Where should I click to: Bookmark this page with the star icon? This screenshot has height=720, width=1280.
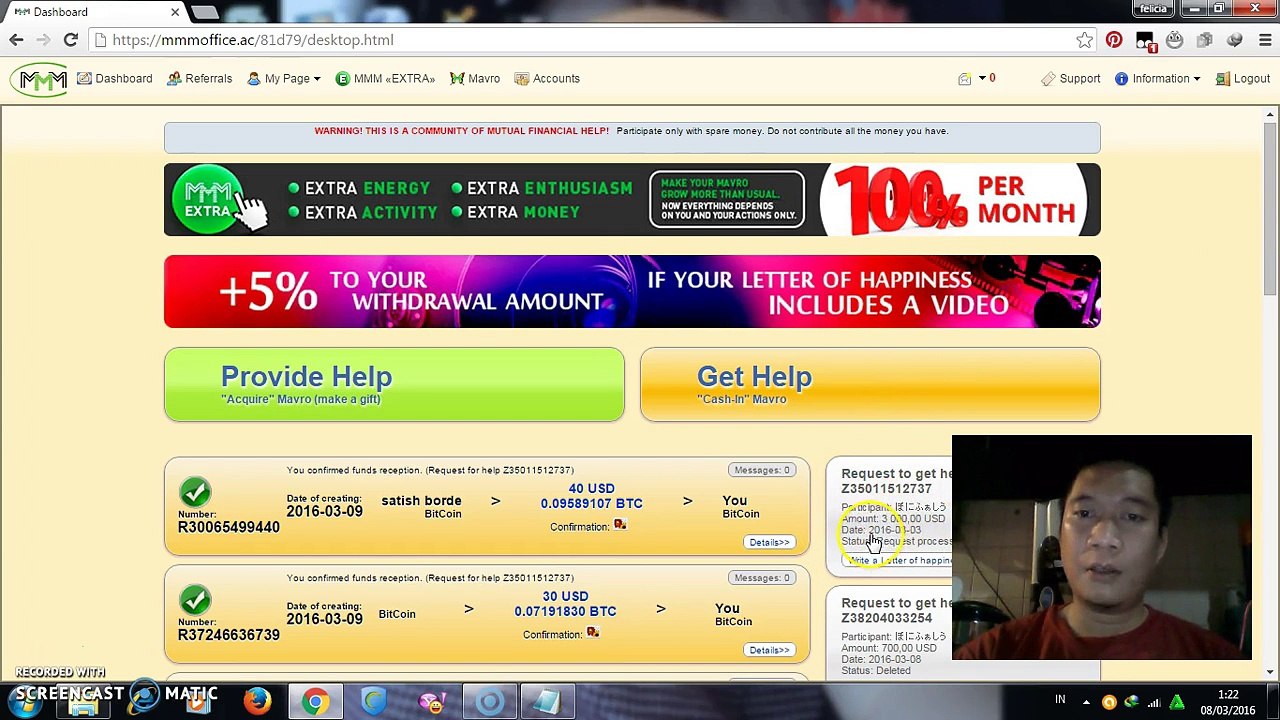(1084, 40)
